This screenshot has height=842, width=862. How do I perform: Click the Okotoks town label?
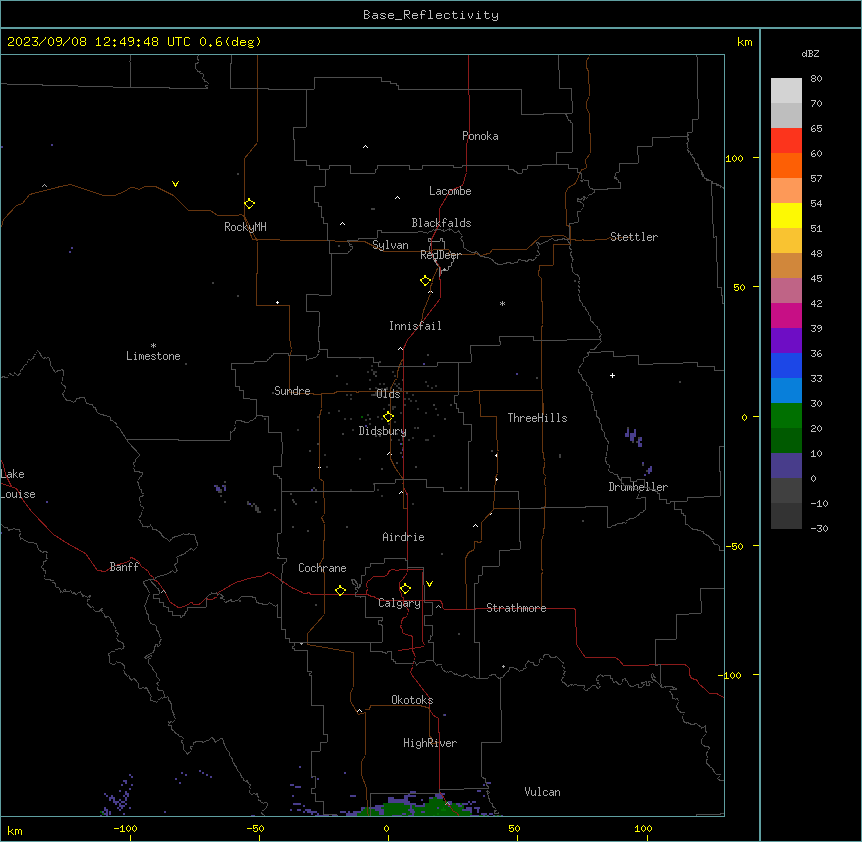click(412, 700)
